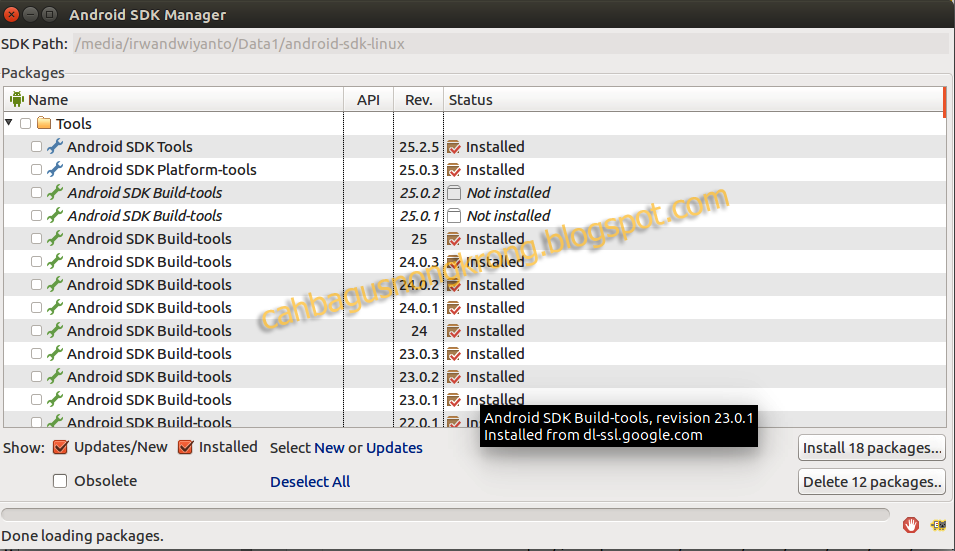Click the loading progress bar

445,514
